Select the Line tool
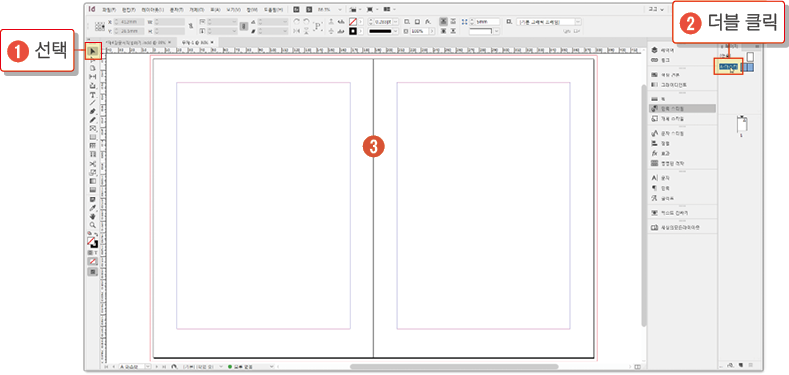The height and width of the screenshot is (375, 789). [x=93, y=102]
